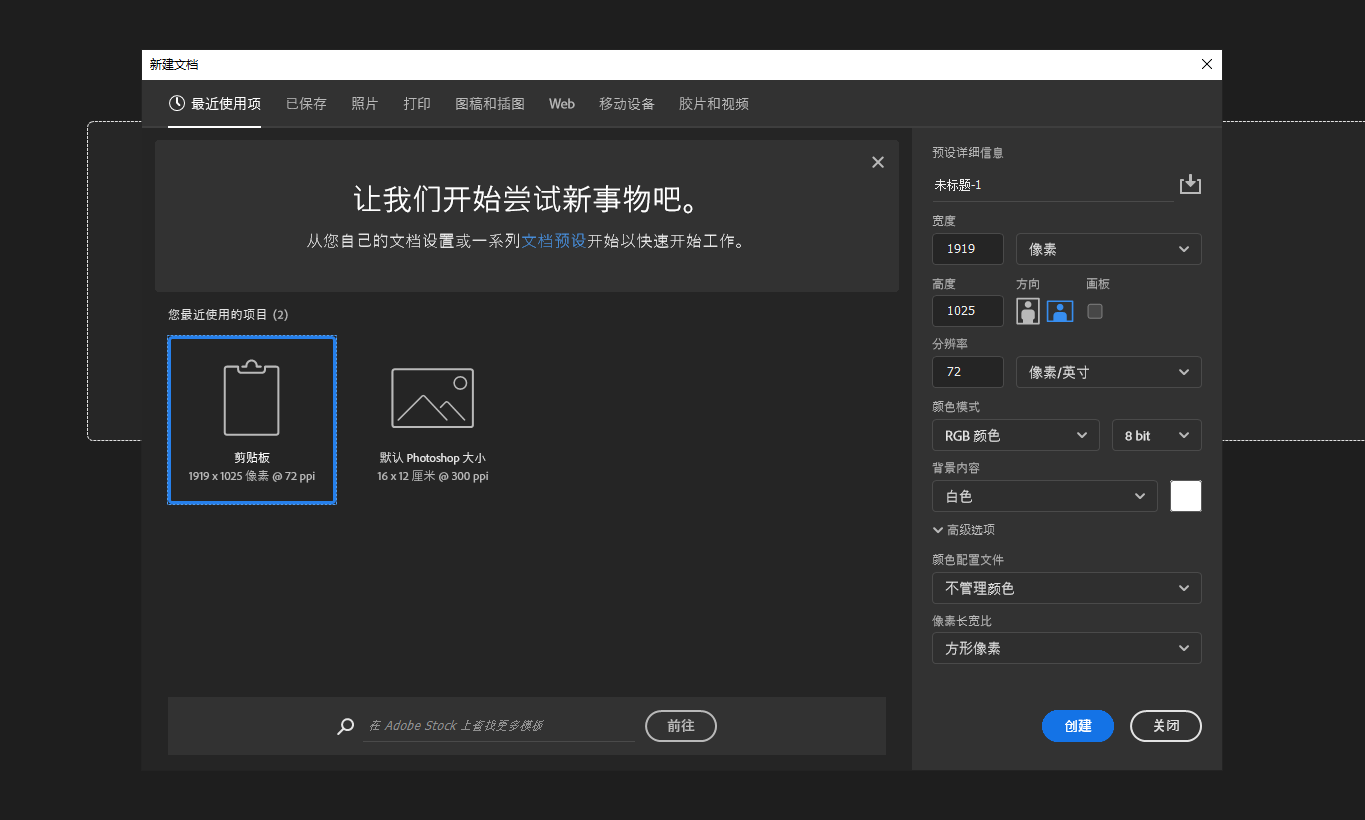This screenshot has height=820, width=1365.
Task: Select landscape orientation under 方向
Action: click(1059, 311)
